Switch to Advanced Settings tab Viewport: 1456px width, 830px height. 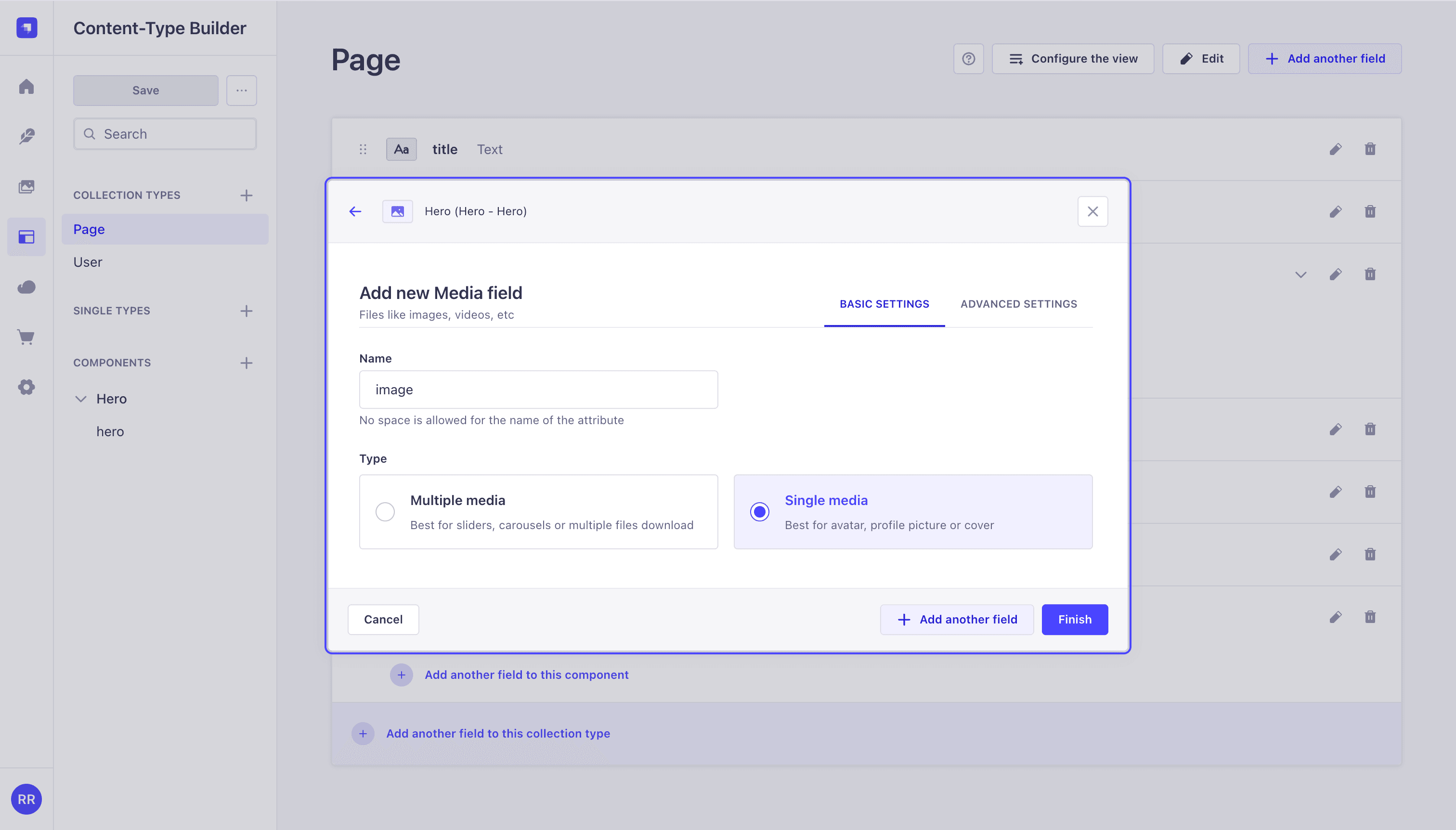click(1019, 304)
